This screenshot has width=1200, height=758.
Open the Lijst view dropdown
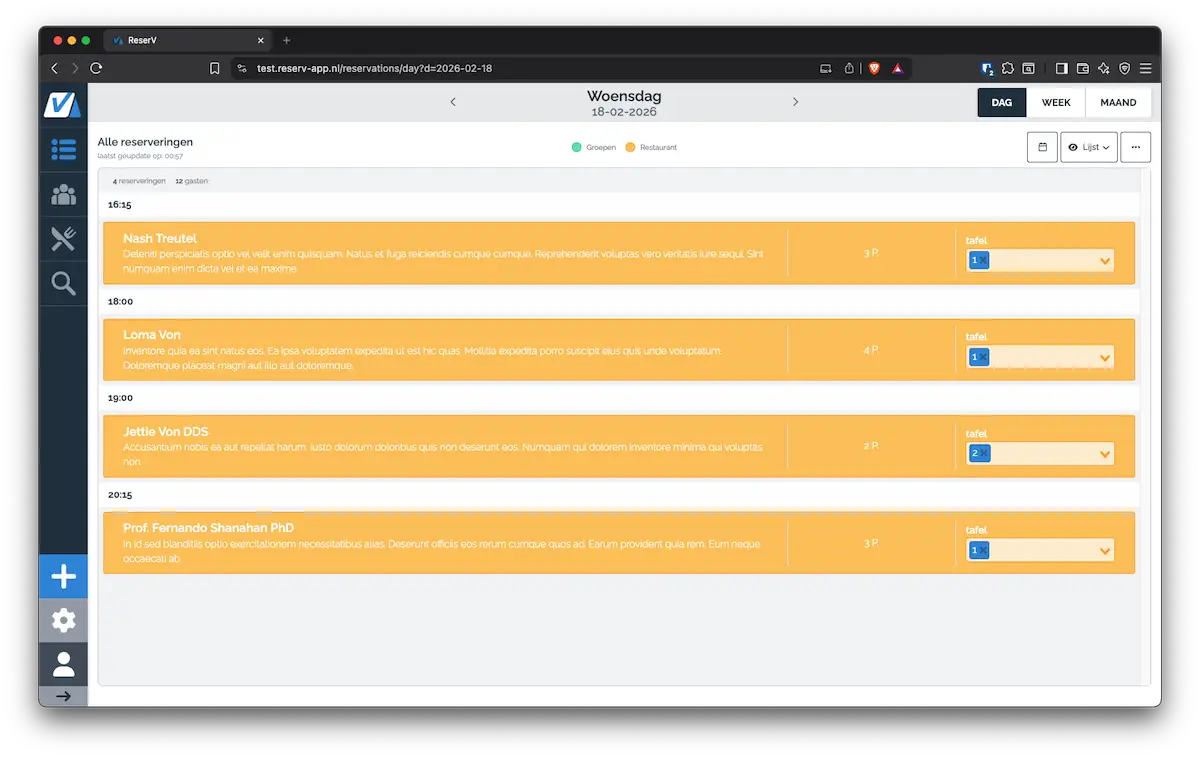click(1089, 147)
